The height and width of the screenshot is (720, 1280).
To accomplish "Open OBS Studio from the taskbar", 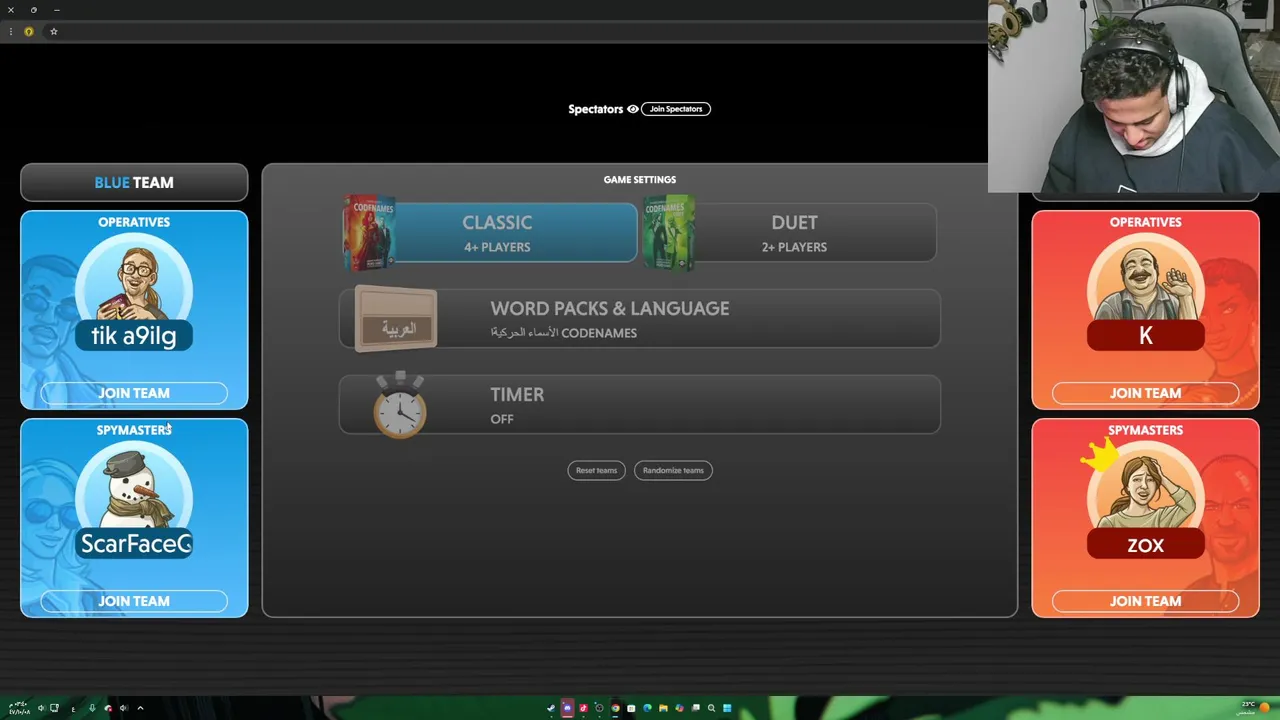I will tap(599, 708).
